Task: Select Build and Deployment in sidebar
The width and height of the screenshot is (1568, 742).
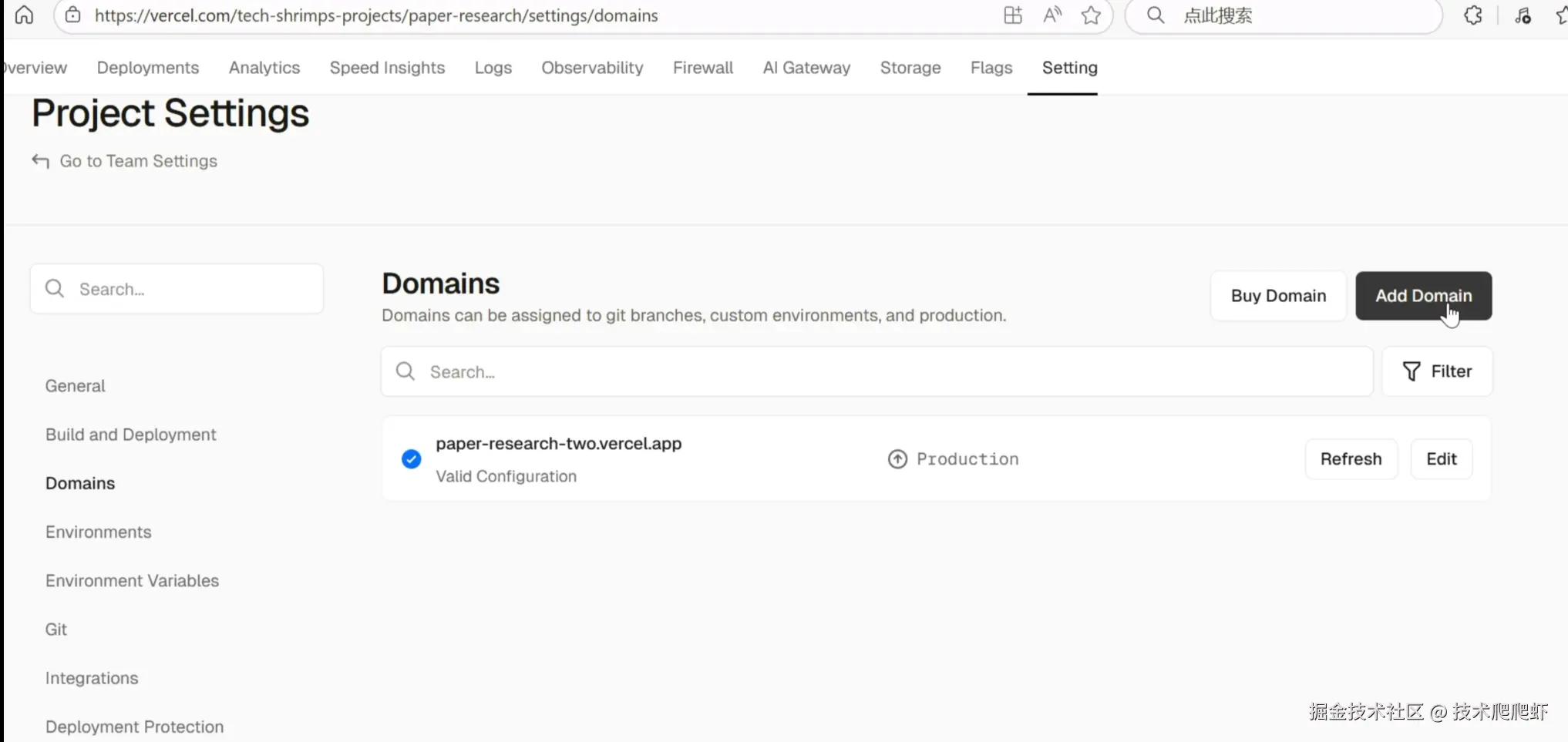Action: point(131,435)
